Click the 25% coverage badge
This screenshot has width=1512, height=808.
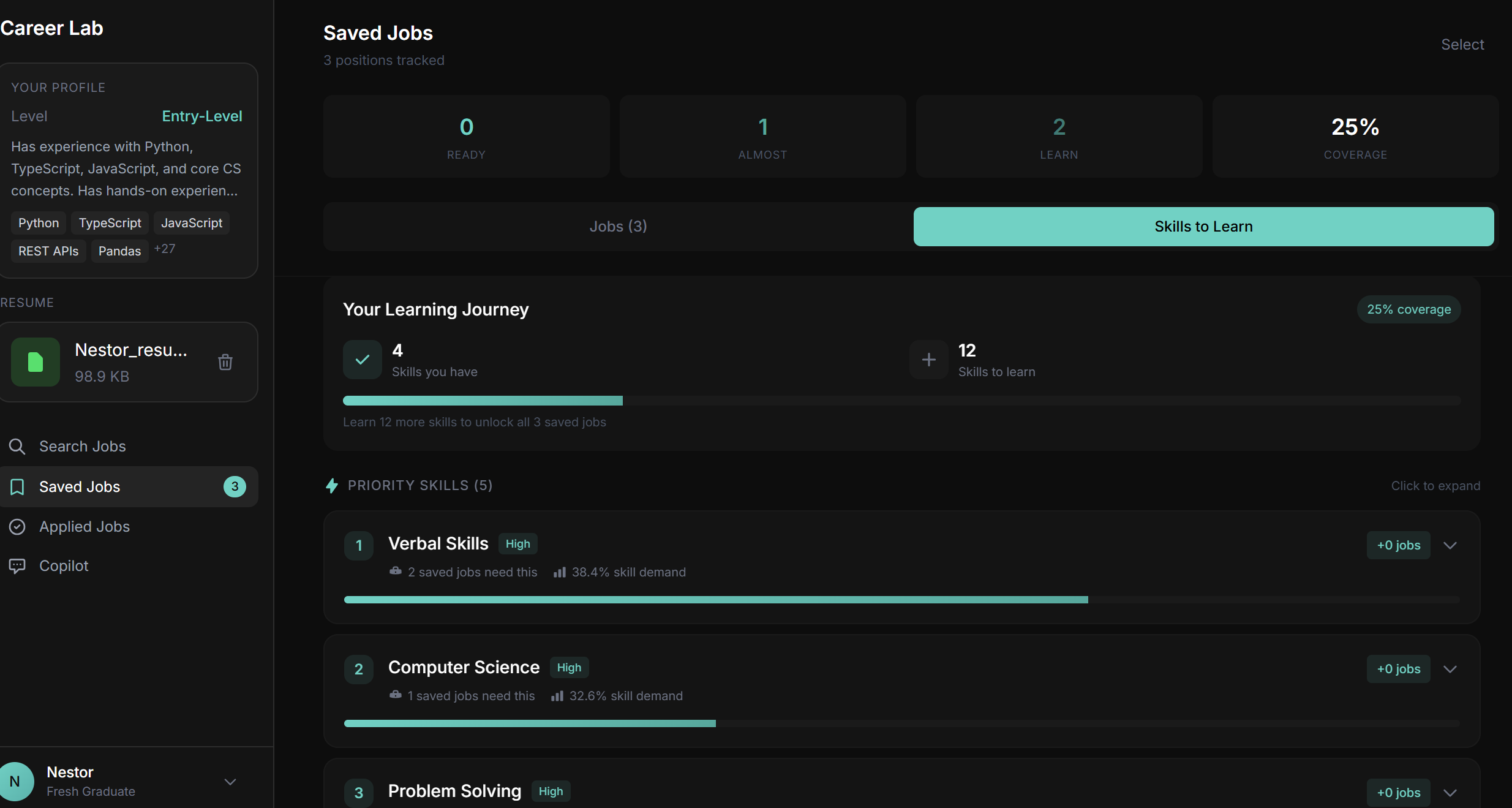click(x=1408, y=309)
